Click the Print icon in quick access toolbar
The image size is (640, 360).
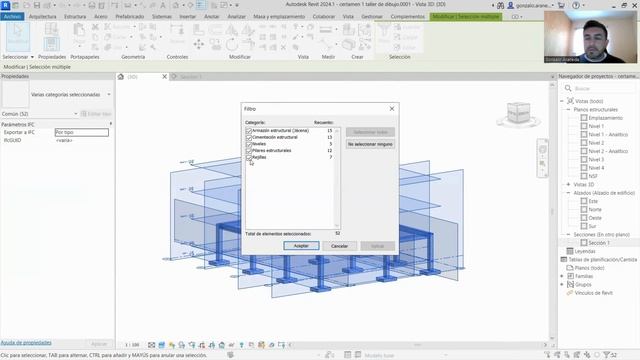click(x=92, y=5)
